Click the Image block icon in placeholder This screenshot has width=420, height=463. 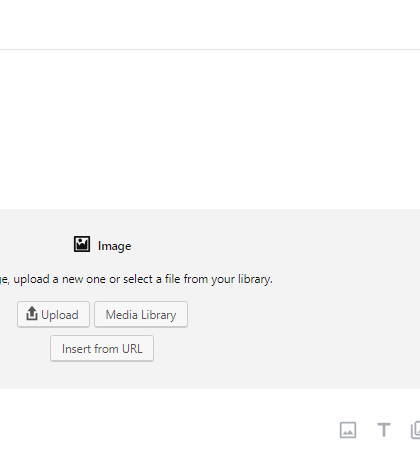82,244
